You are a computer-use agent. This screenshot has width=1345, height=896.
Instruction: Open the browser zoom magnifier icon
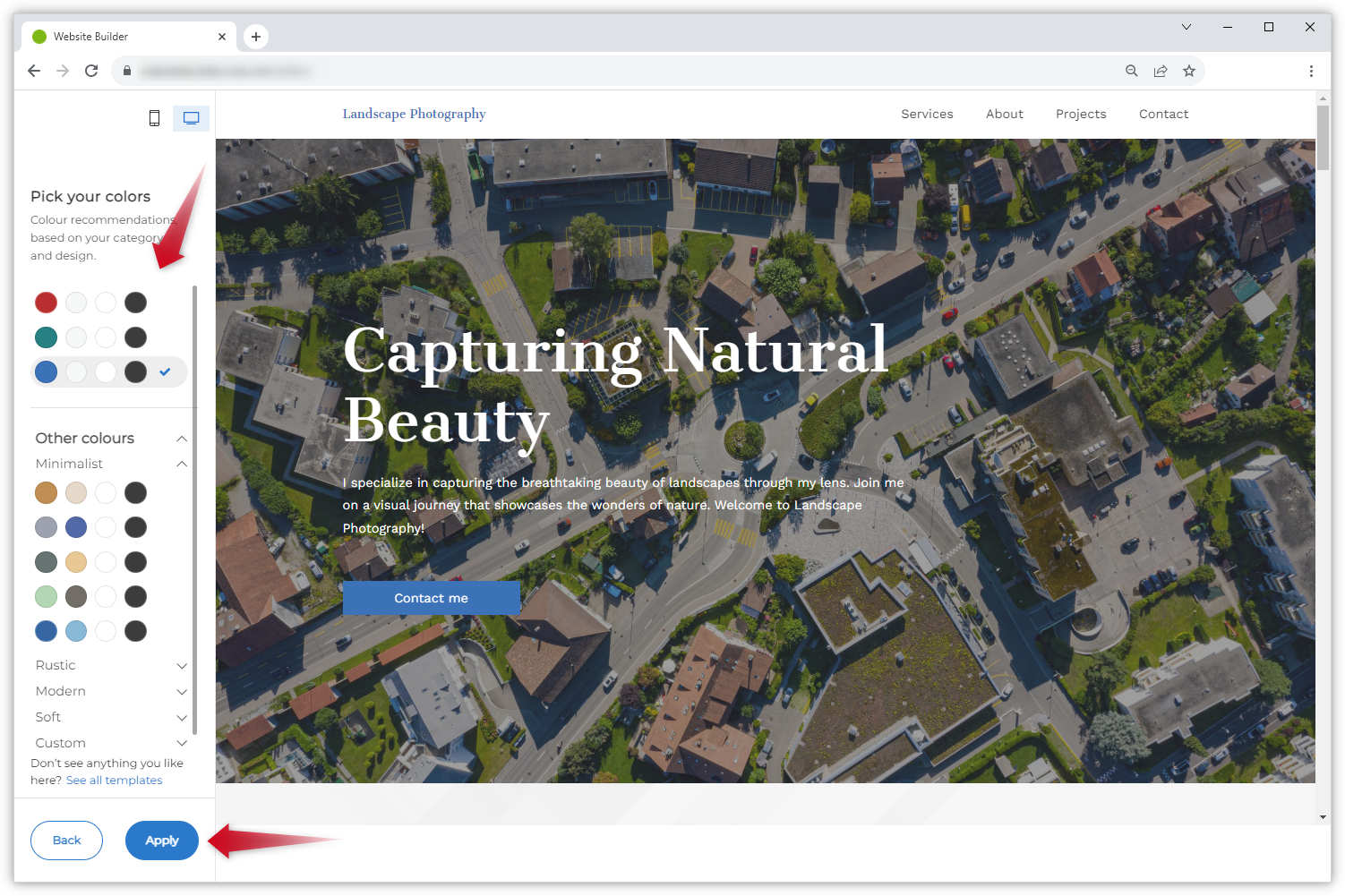[x=1132, y=71]
